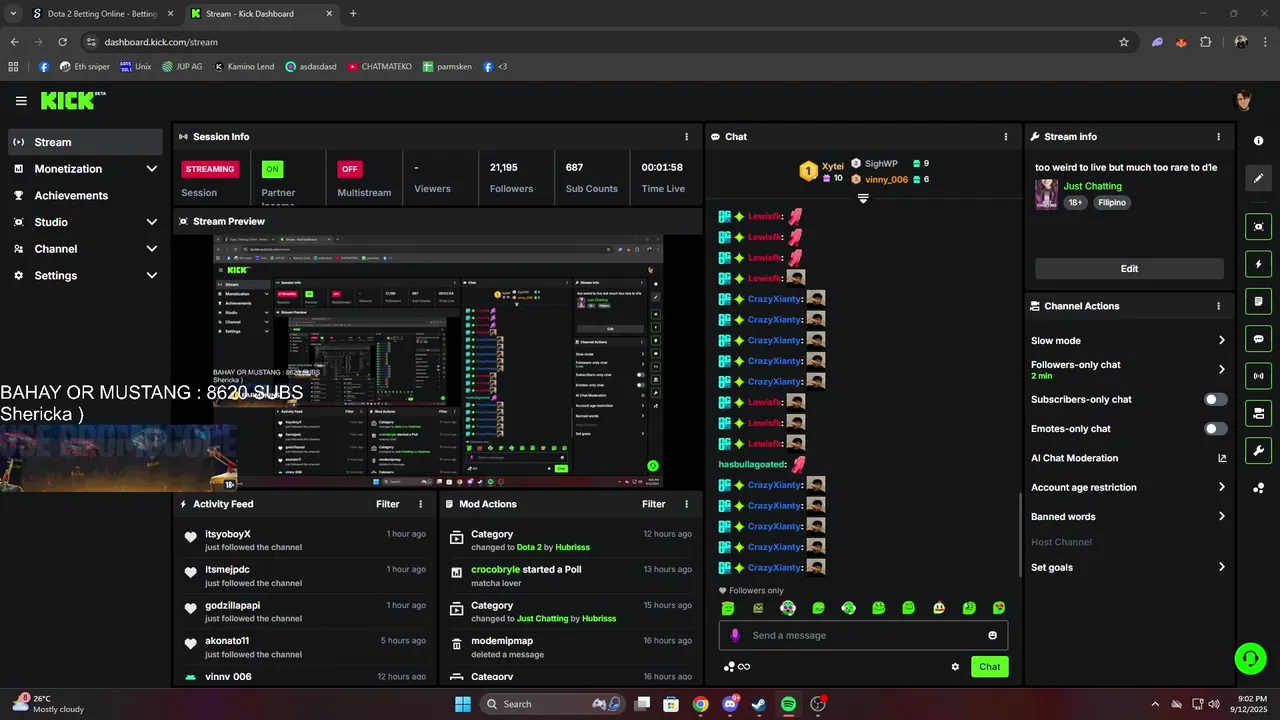The image size is (1280, 720).
Task: Click the Partner ON status badge
Action: pos(272,169)
